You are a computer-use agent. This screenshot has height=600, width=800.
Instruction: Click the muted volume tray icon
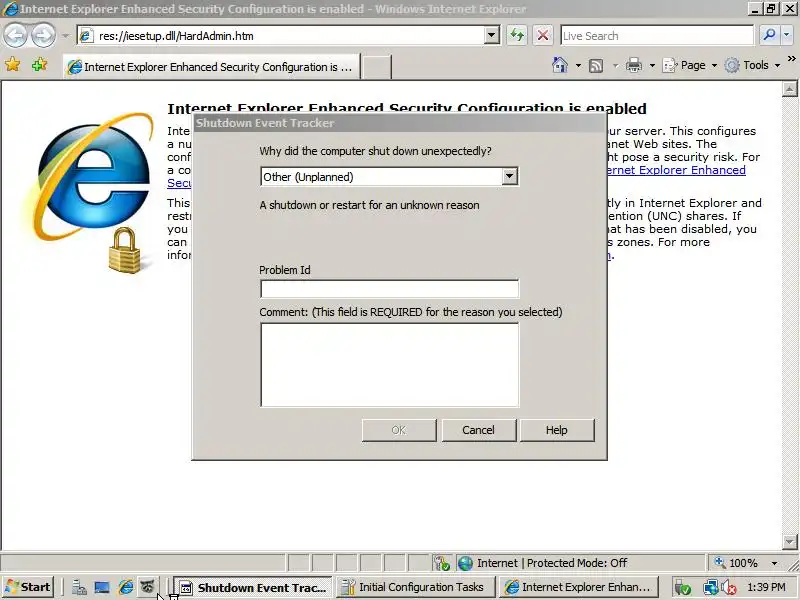(729, 588)
